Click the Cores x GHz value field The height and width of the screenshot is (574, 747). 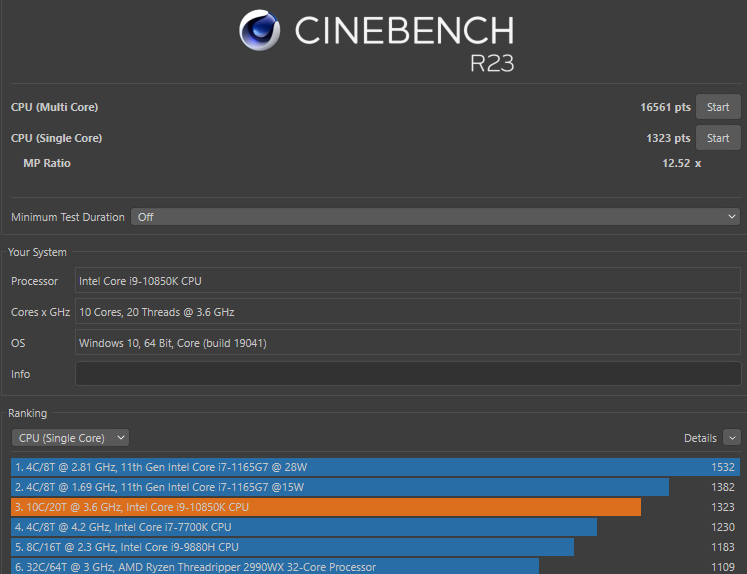pyautogui.click(x=407, y=312)
